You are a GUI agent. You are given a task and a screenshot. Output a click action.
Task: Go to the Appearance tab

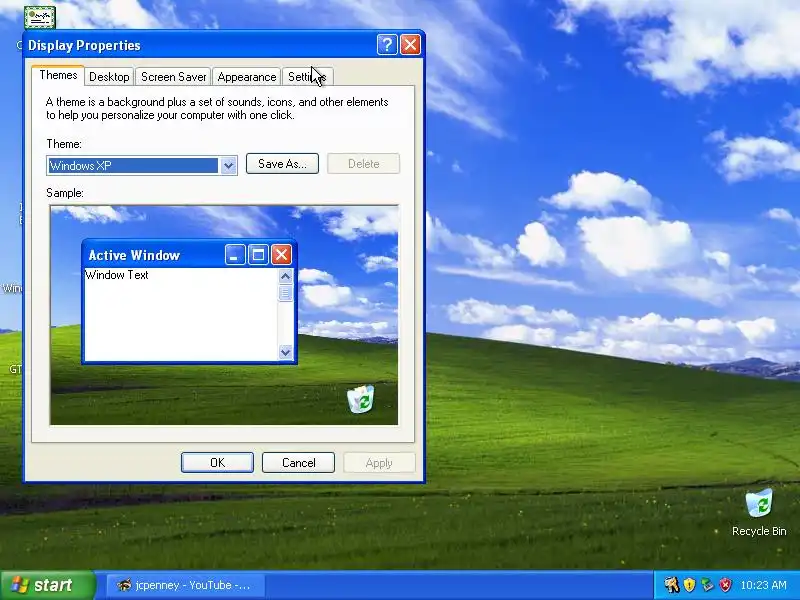click(246, 77)
